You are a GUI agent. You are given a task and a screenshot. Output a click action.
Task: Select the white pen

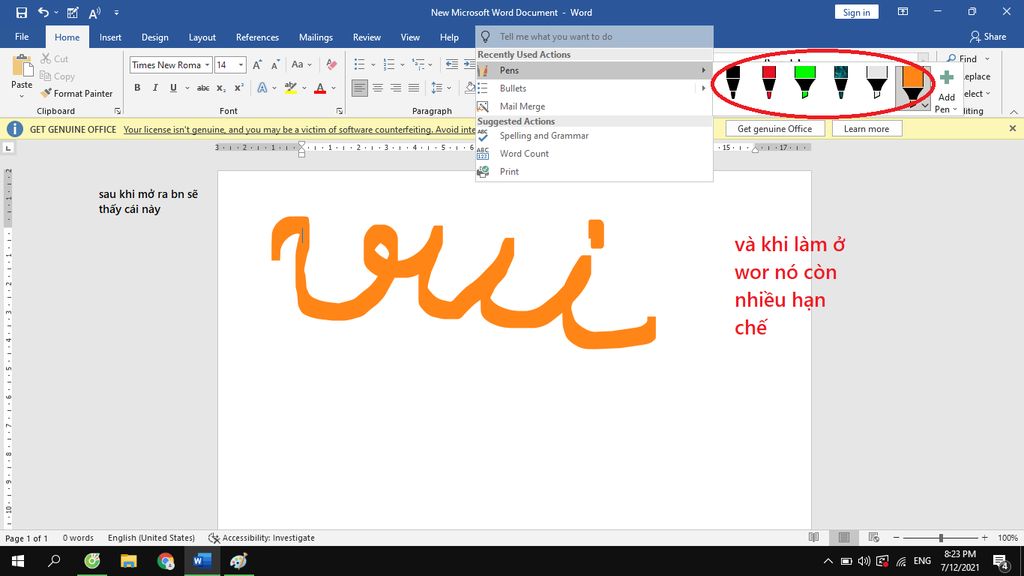[x=876, y=81]
